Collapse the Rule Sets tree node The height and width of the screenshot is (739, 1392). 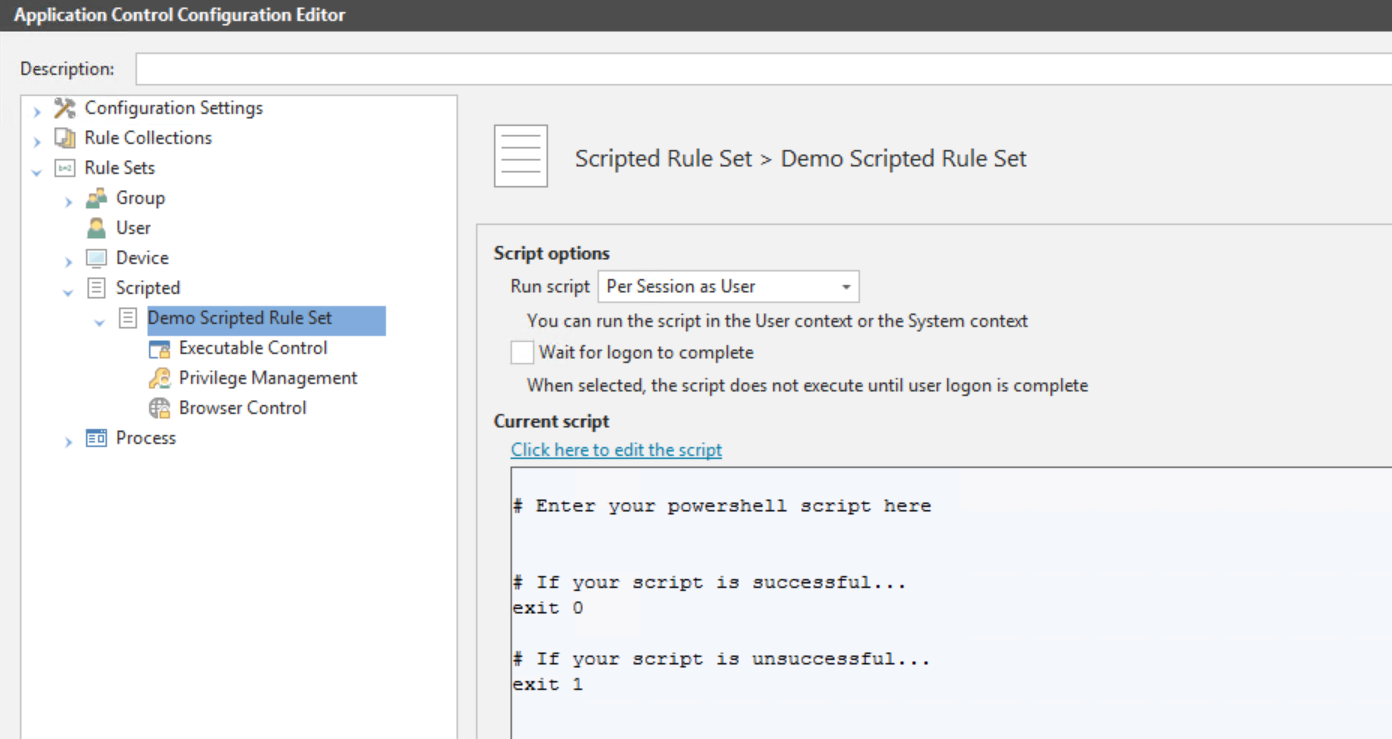coord(37,171)
